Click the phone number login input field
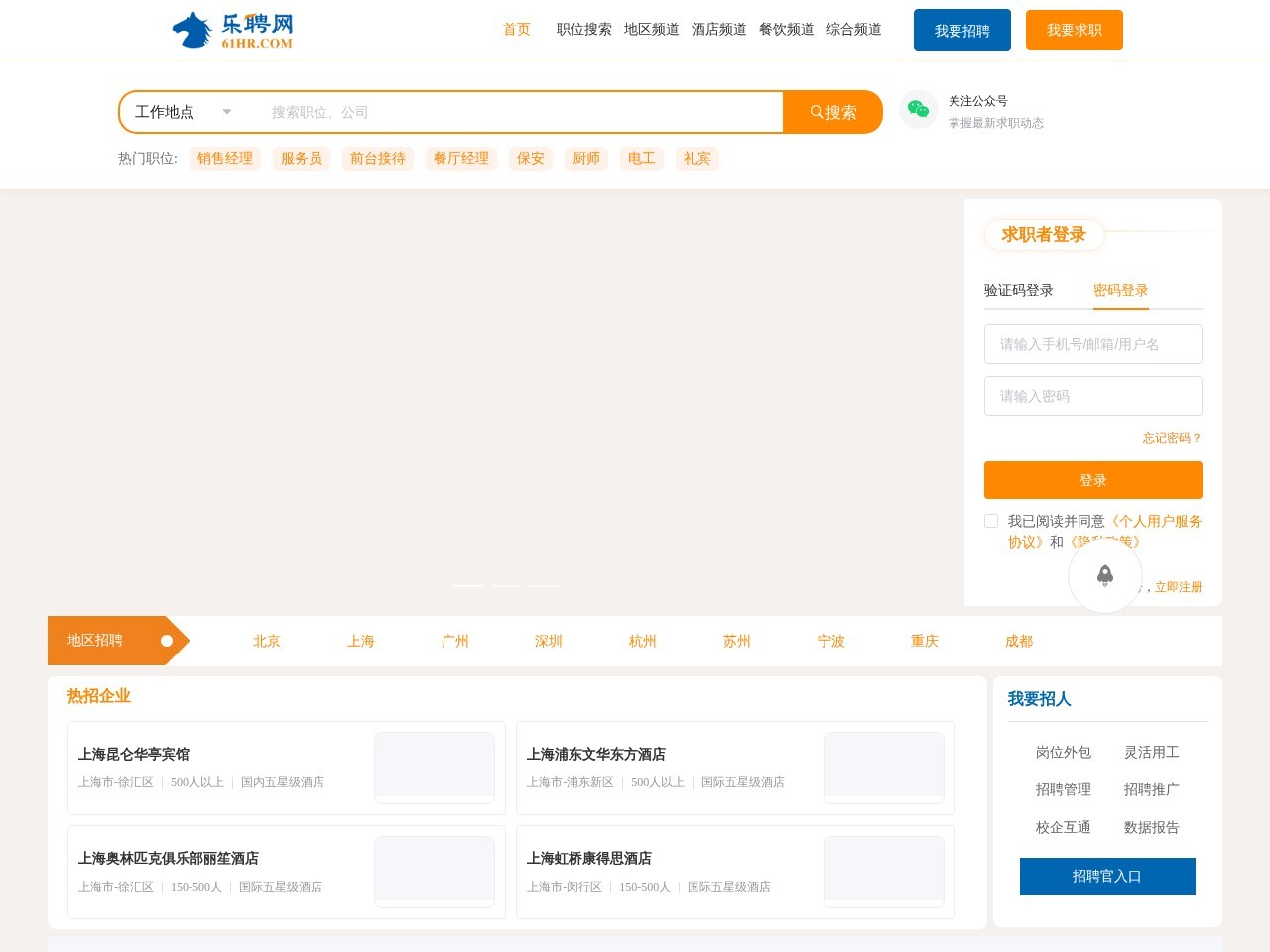This screenshot has height=952, width=1270. pos(1092,344)
